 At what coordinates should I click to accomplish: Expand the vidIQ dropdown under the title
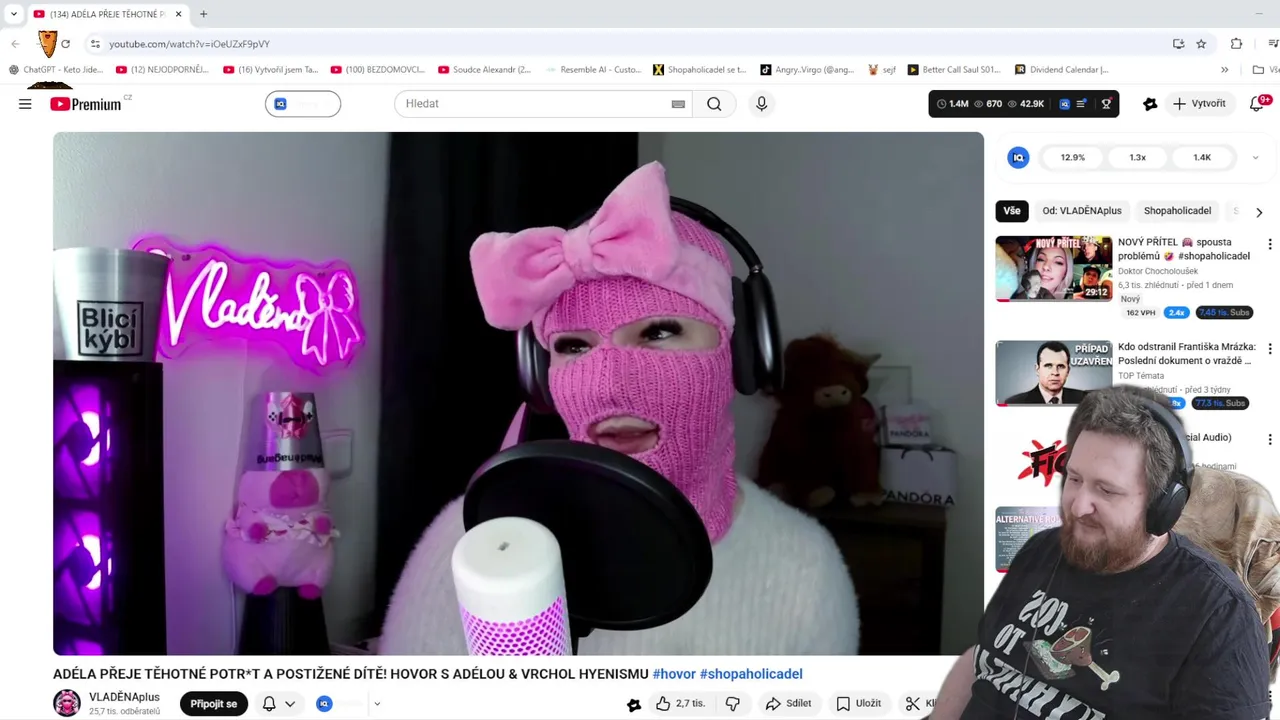[377, 704]
